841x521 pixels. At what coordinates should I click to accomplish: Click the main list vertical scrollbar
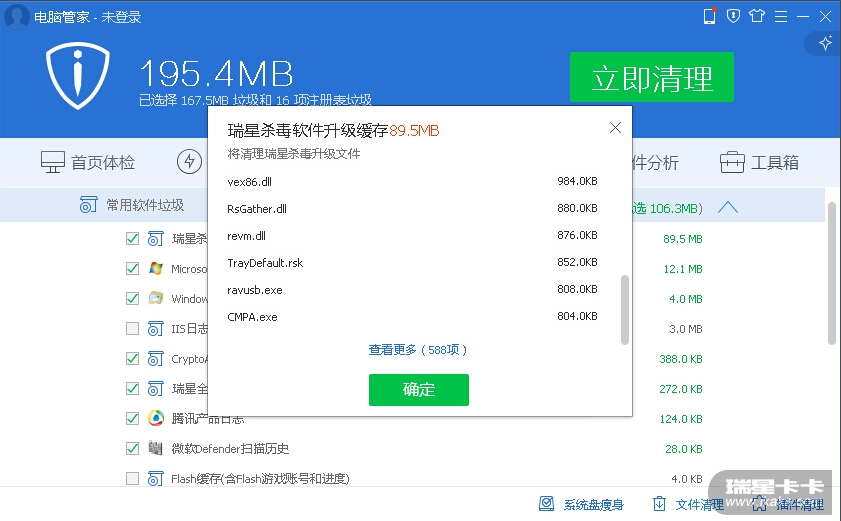click(x=832, y=274)
